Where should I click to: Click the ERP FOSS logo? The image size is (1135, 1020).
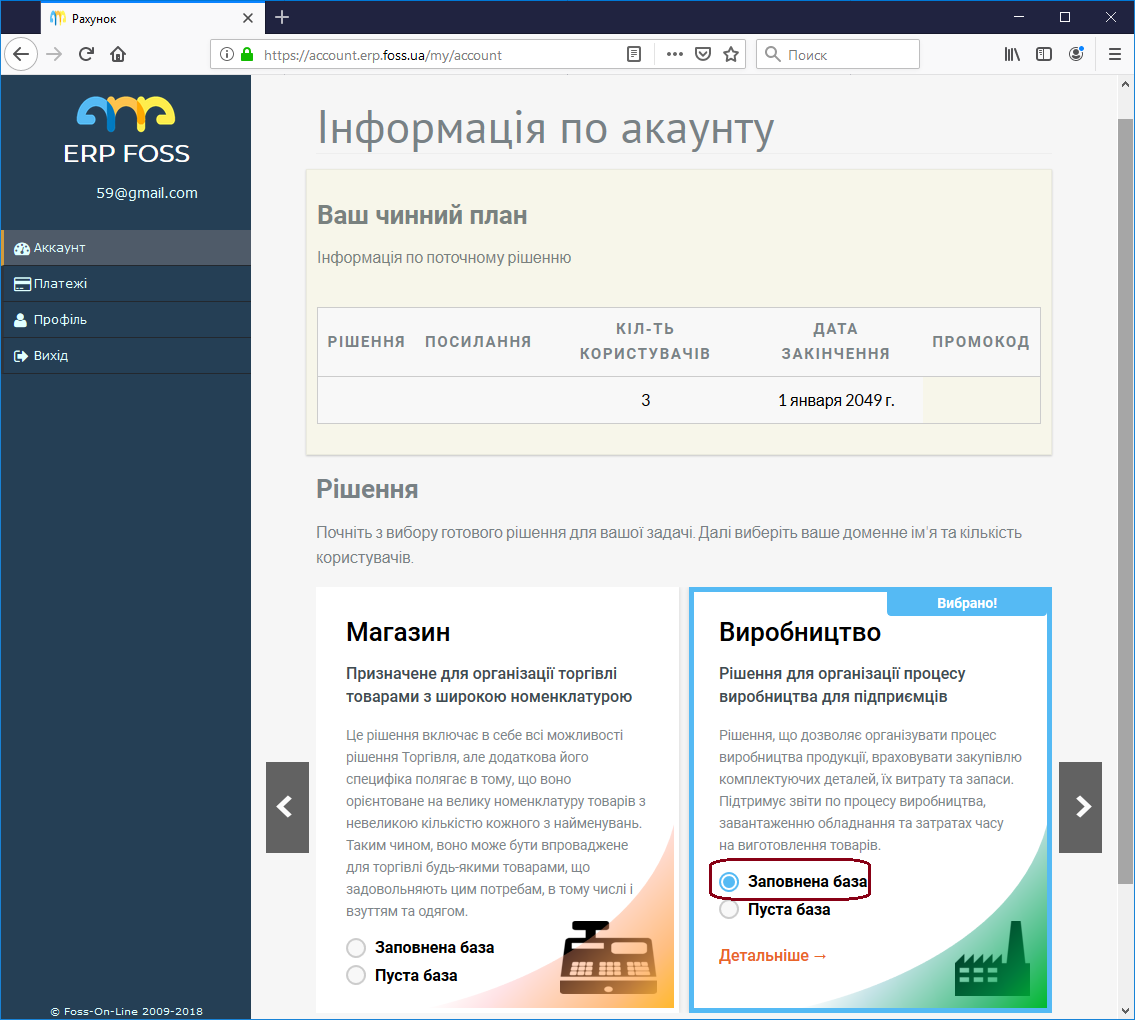127,130
